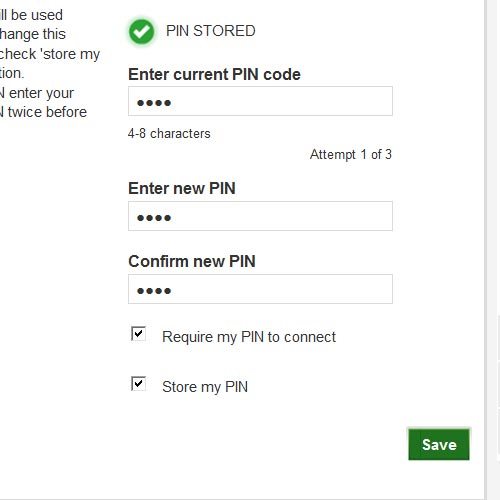500x500 pixels.
Task: Click the 'Attempt 1 of 3' counter text
Action: click(x=351, y=155)
